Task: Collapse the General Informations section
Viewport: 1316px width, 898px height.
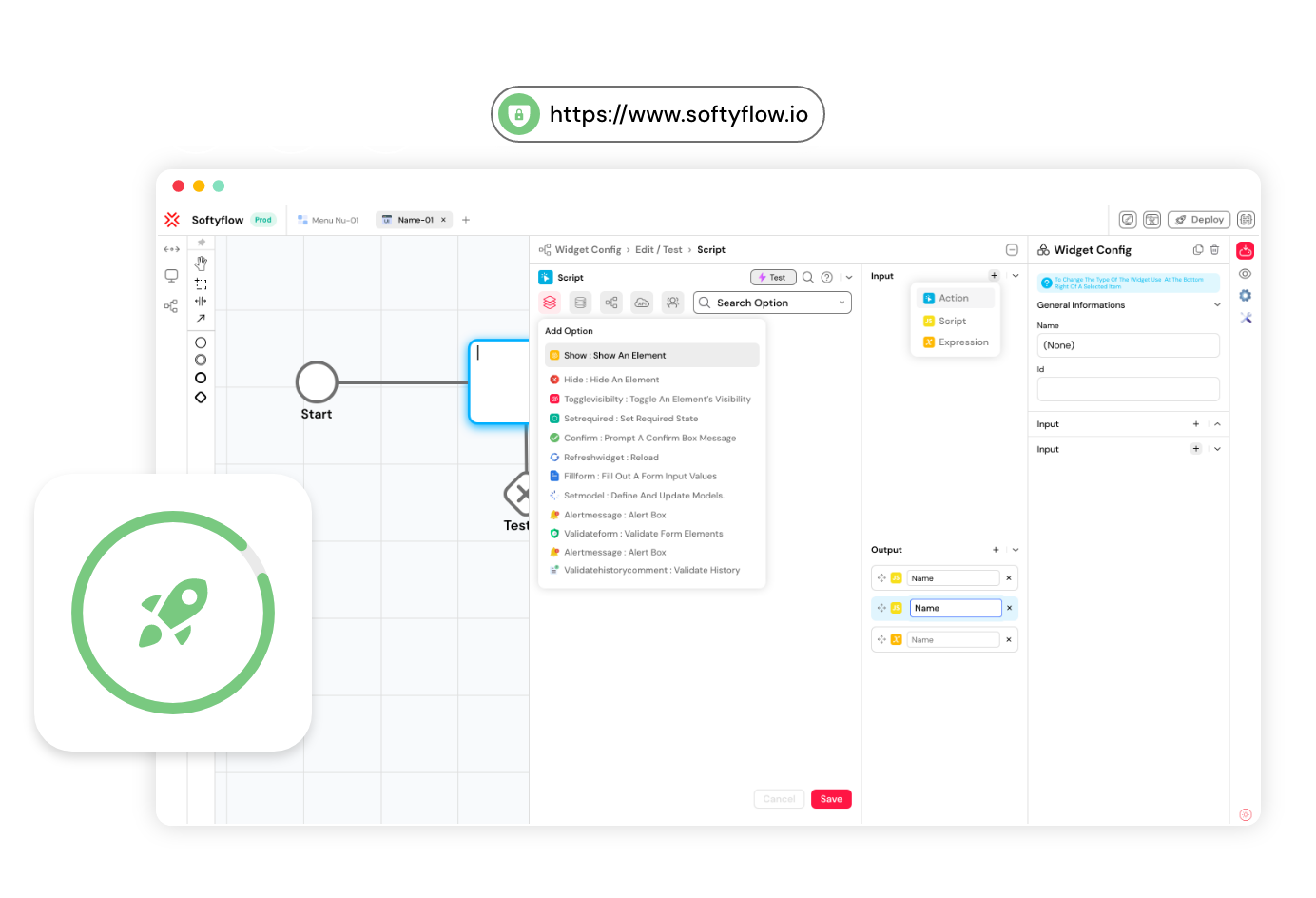Action: 1217,305
